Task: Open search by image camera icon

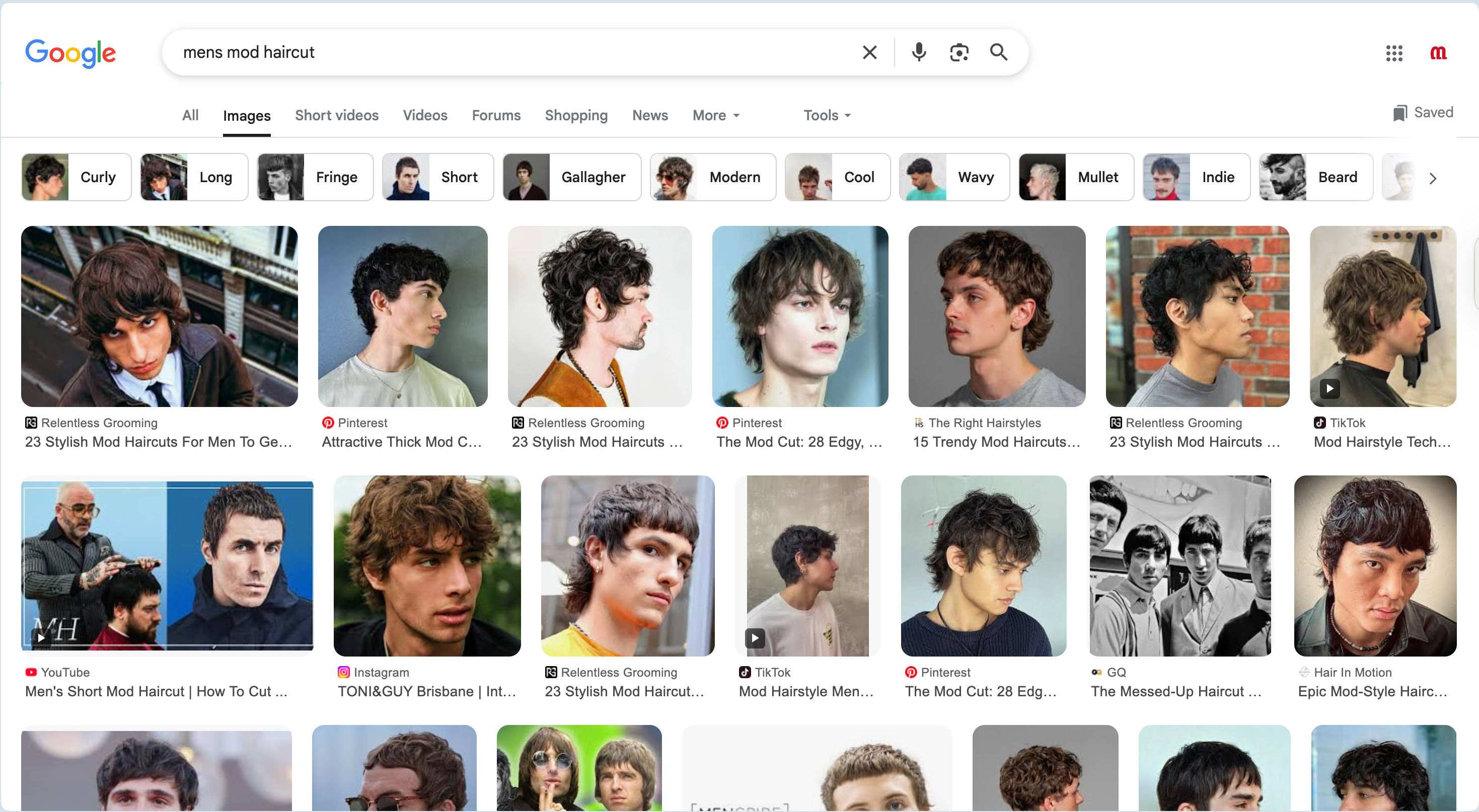Action: click(x=959, y=52)
